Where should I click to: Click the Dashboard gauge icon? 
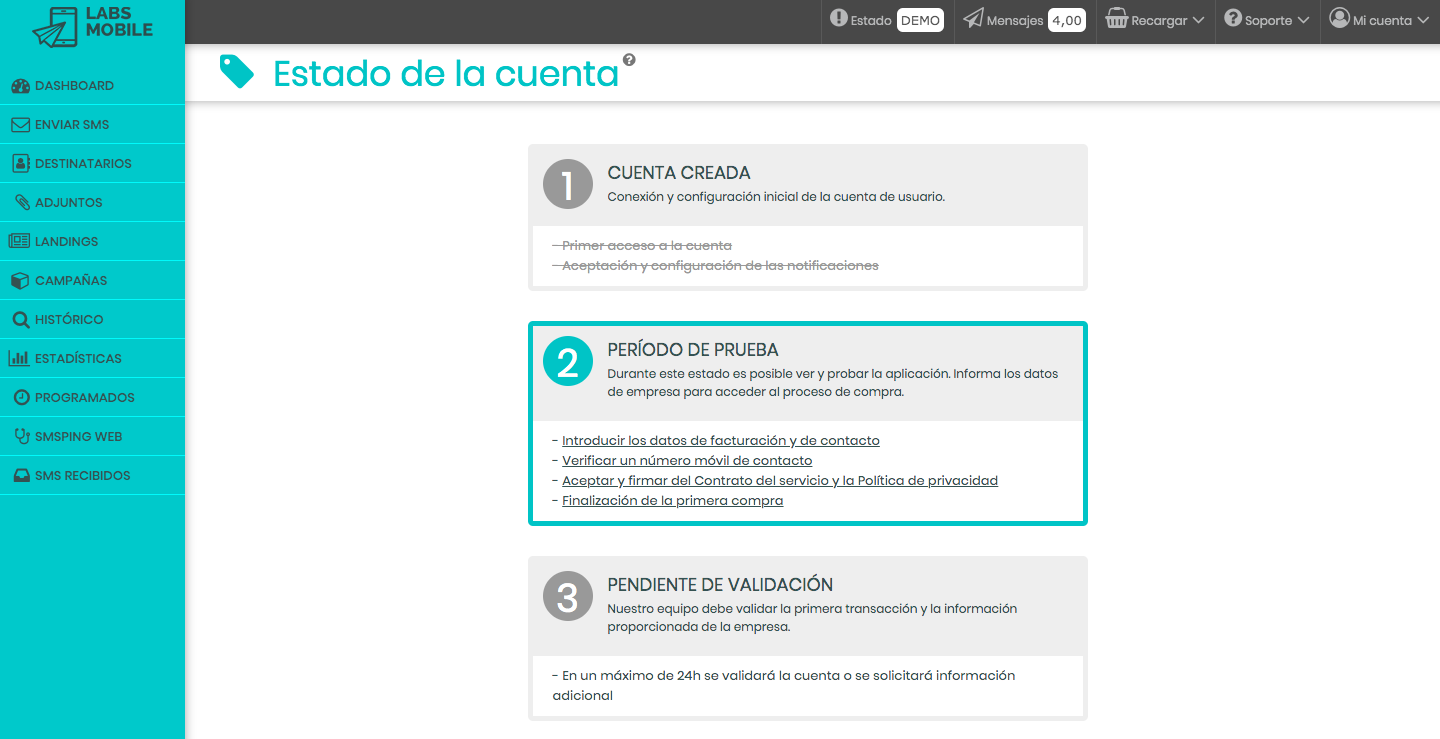click(x=20, y=86)
